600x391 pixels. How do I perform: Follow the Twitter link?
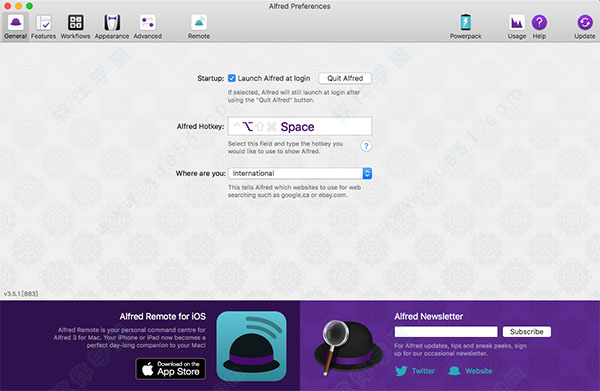pos(415,371)
